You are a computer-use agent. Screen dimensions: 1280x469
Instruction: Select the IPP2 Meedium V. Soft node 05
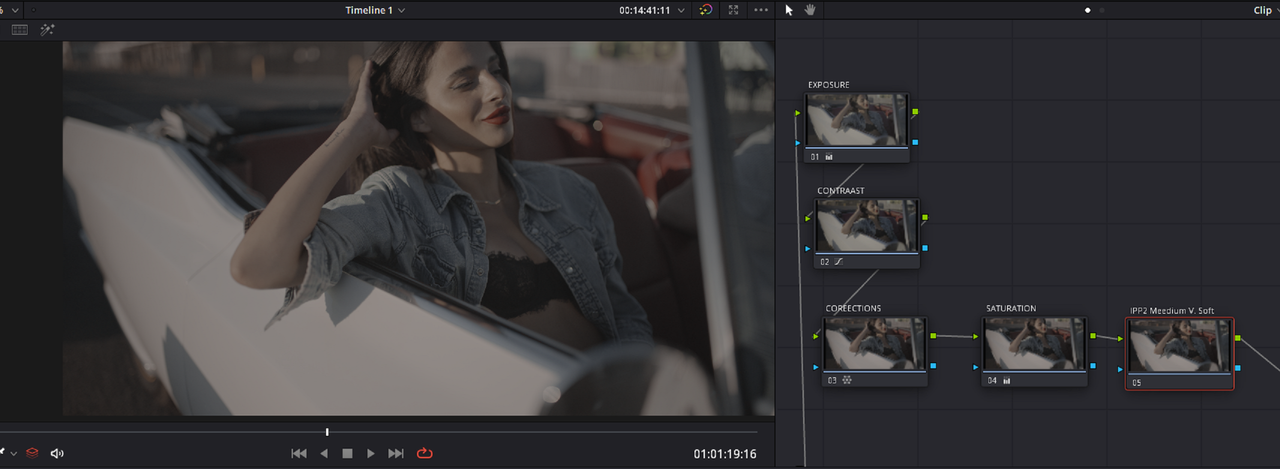click(1180, 353)
